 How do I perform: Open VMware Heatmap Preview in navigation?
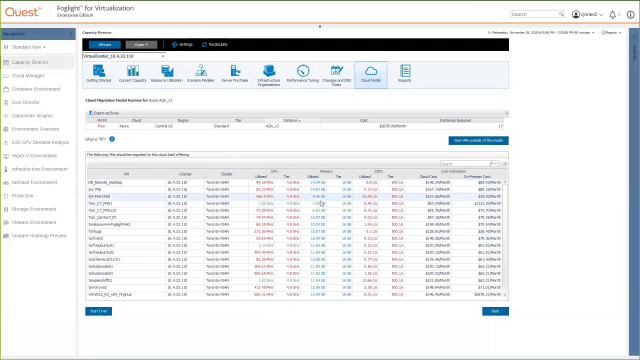[x=38, y=236]
